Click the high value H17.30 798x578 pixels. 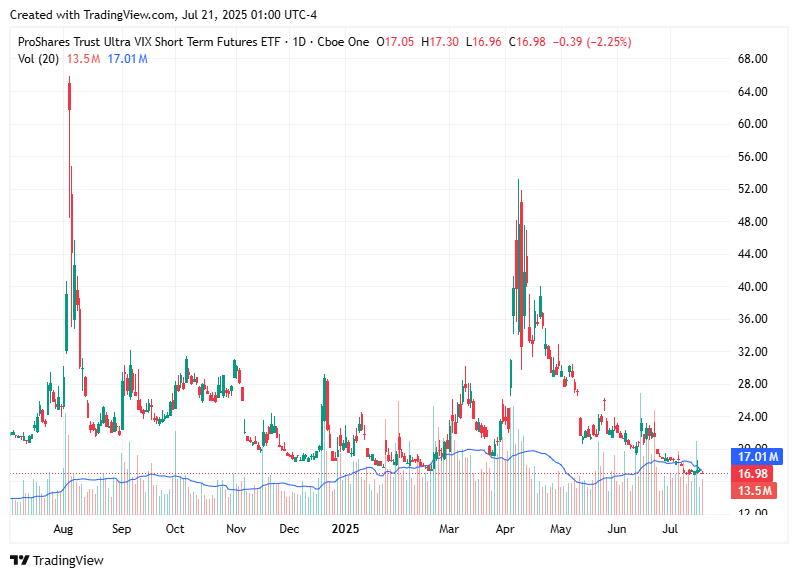(440, 42)
